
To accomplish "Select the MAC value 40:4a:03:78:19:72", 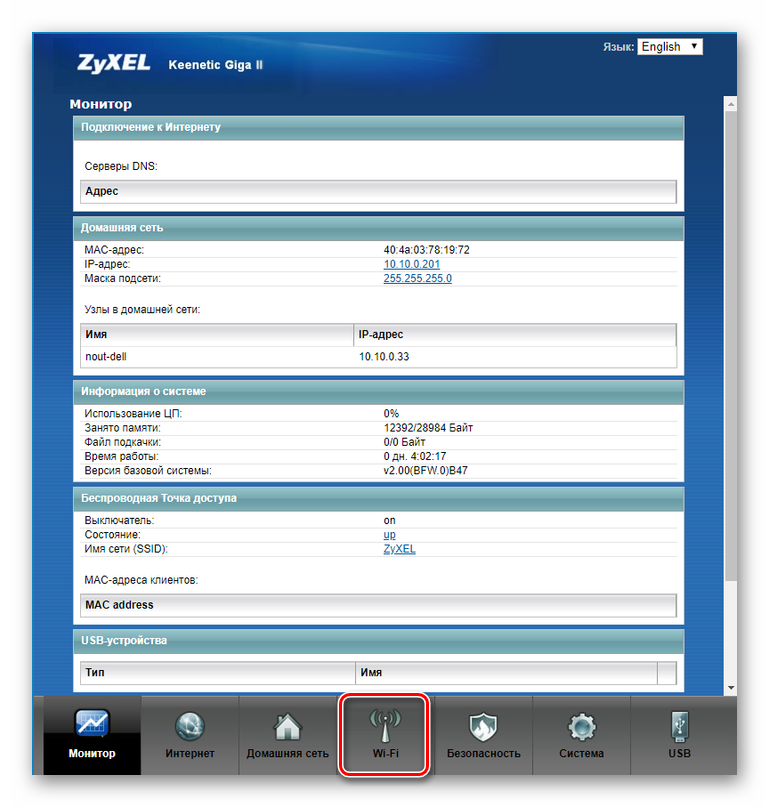I will tap(426, 250).
